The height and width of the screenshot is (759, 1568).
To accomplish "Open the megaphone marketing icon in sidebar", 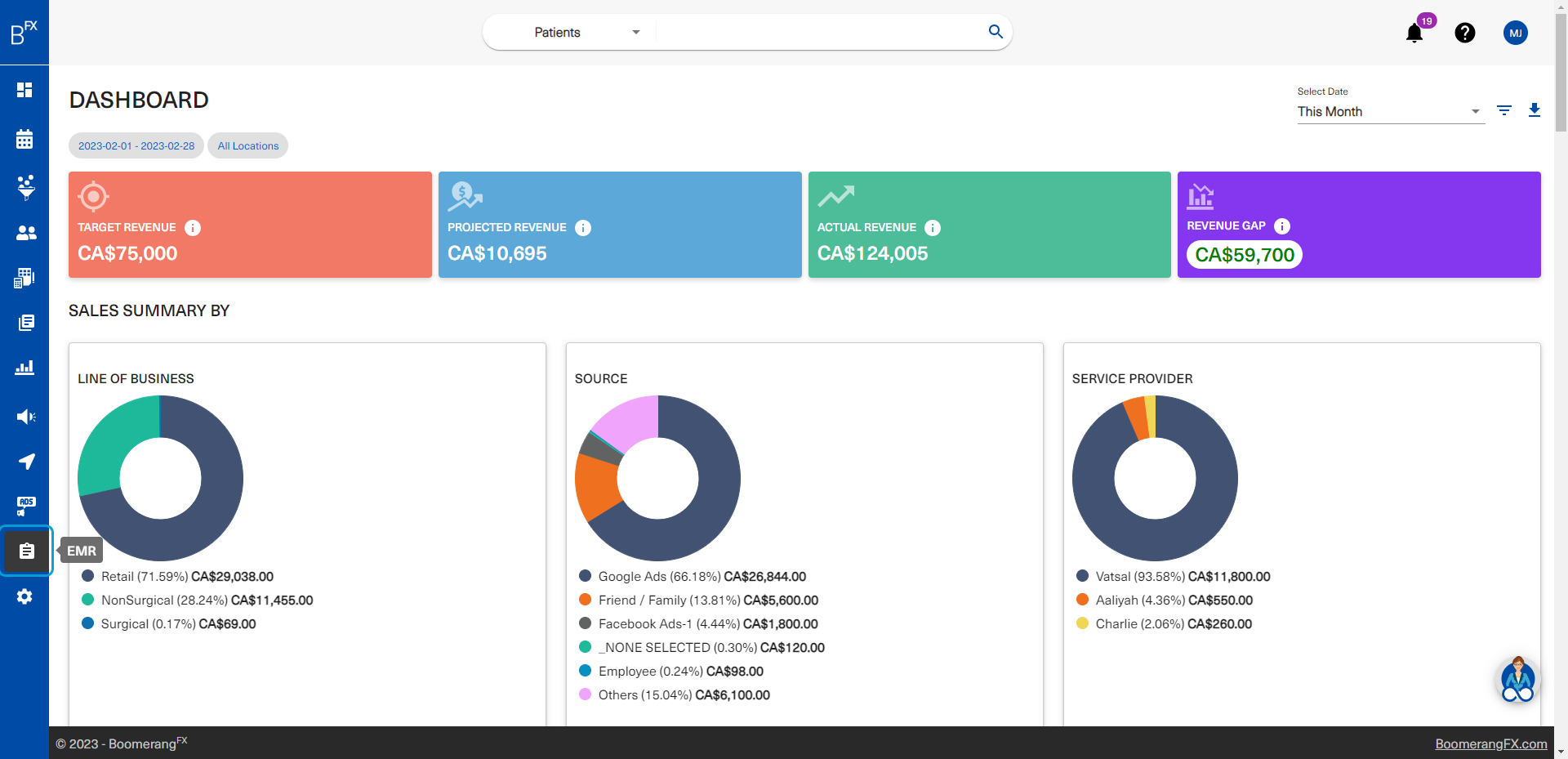I will click(26, 417).
